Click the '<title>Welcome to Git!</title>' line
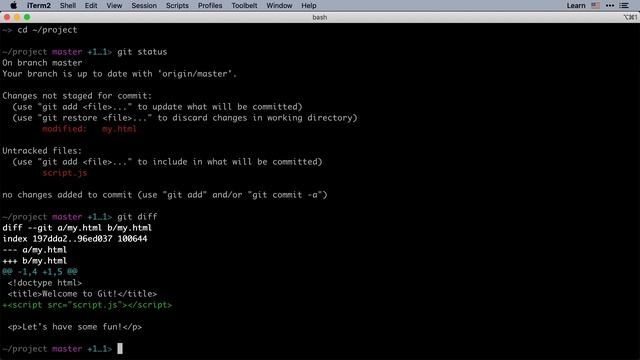 pyautogui.click(x=82, y=294)
